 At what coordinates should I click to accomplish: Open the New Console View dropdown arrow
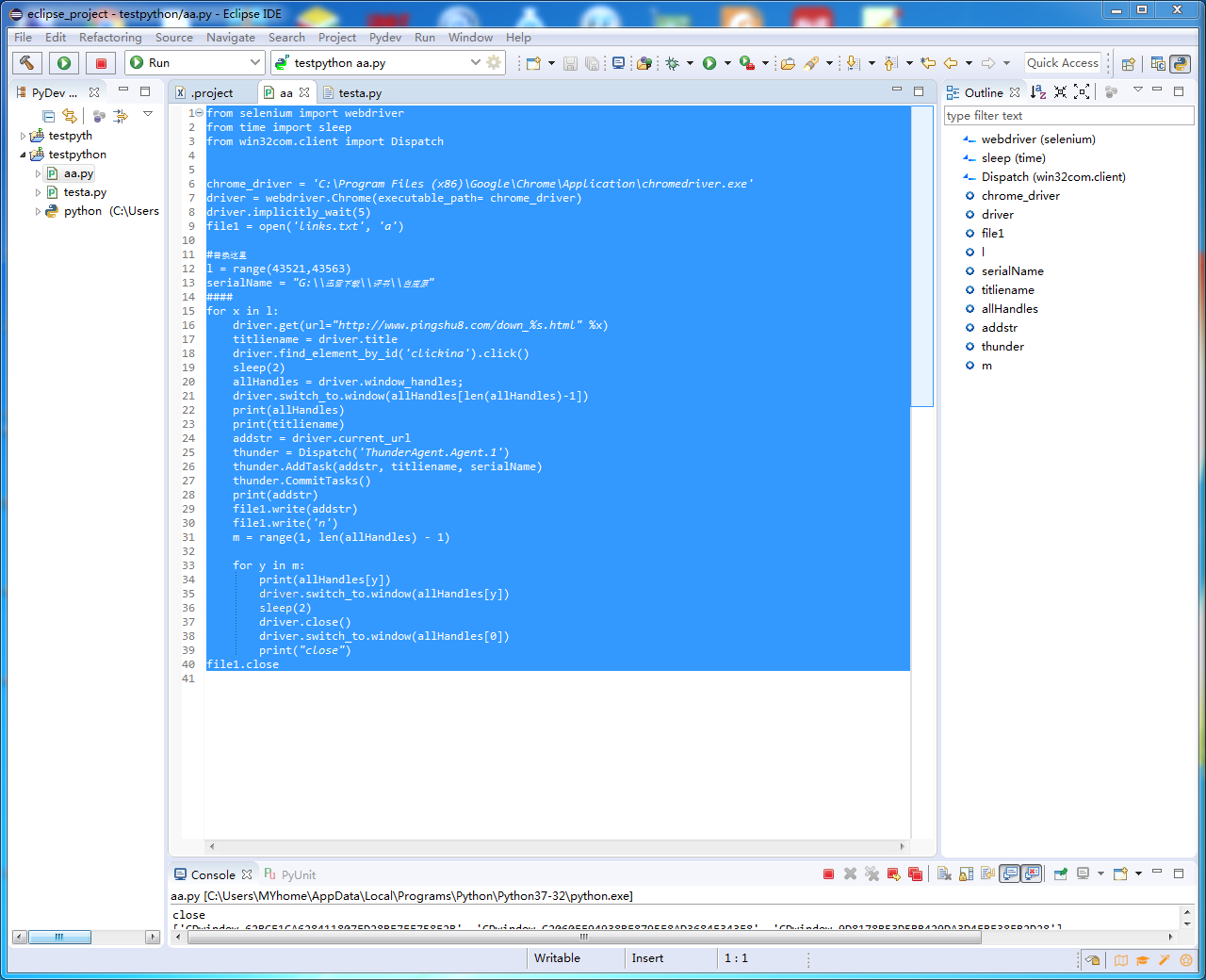click(1138, 874)
